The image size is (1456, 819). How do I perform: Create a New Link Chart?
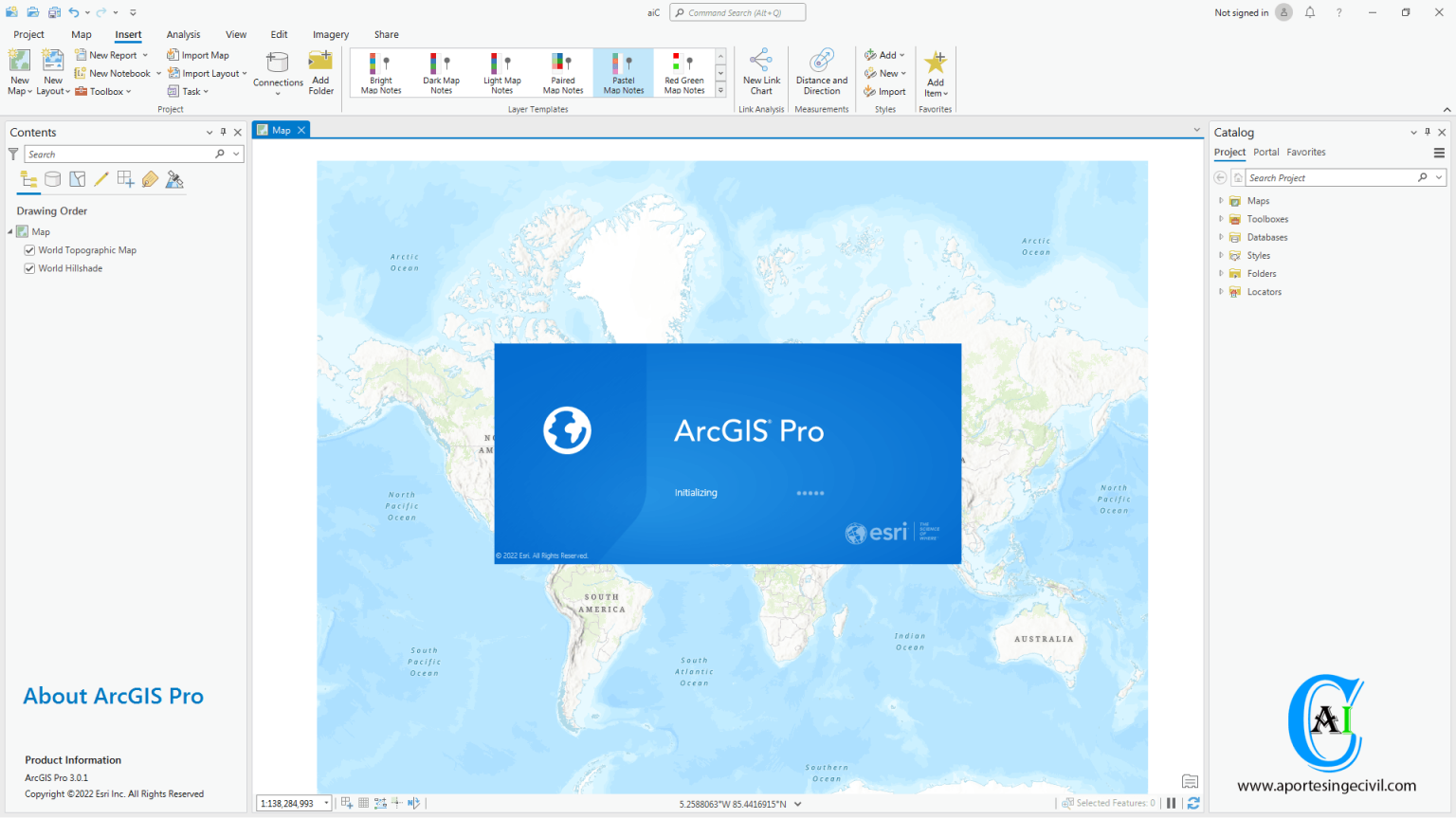pyautogui.click(x=761, y=72)
